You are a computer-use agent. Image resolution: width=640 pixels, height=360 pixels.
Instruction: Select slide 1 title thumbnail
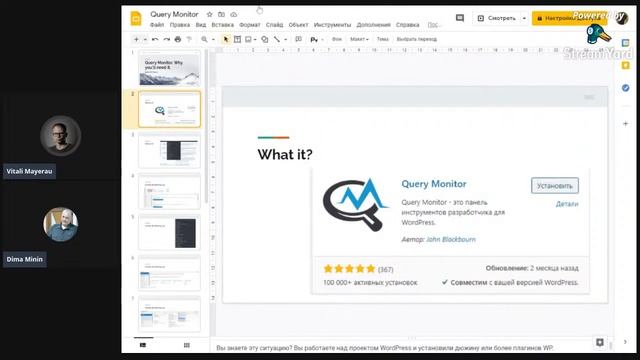169,69
